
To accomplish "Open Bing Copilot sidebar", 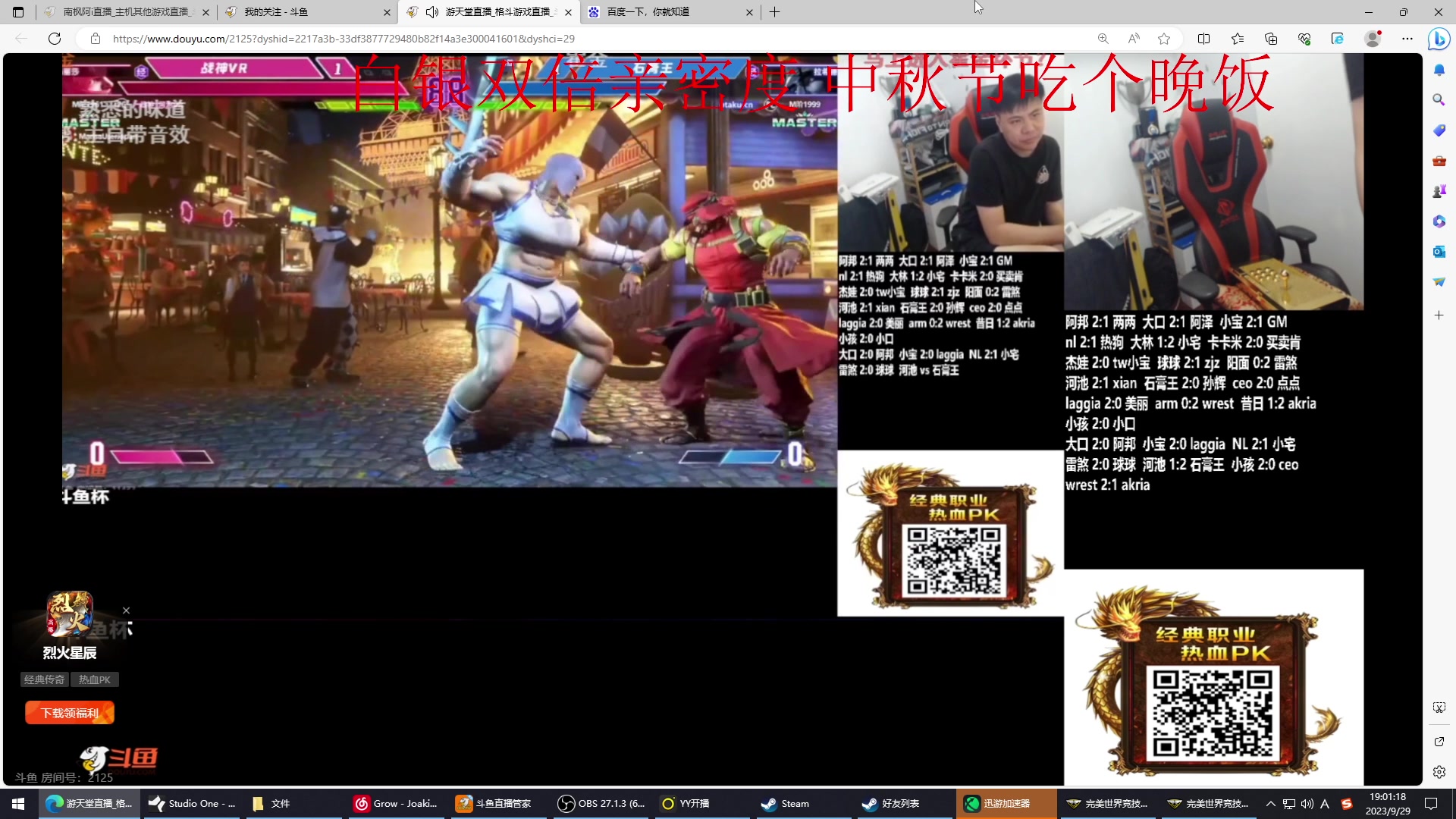I will pos(1439,39).
